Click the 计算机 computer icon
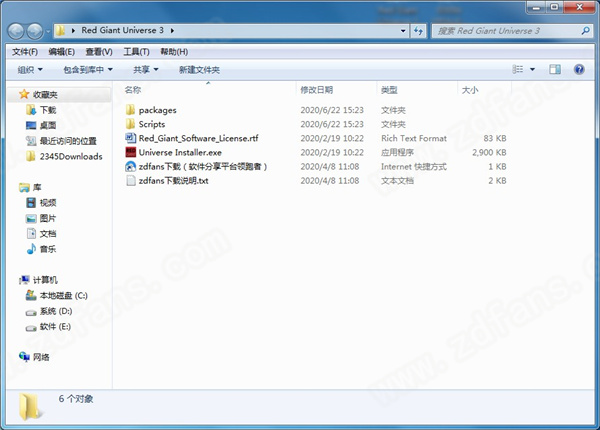This screenshot has height=430, width=600. click(x=24, y=280)
